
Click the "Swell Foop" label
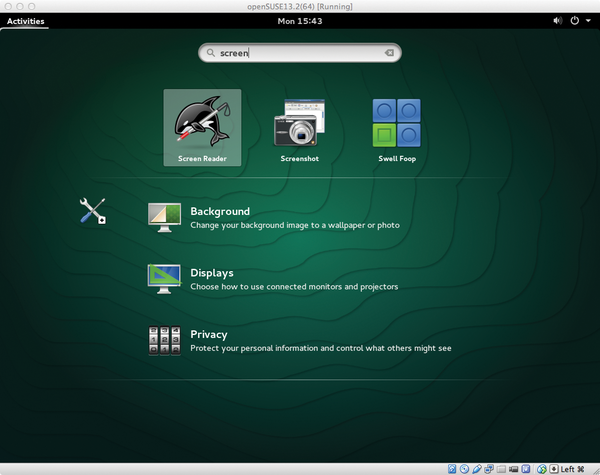click(x=397, y=158)
